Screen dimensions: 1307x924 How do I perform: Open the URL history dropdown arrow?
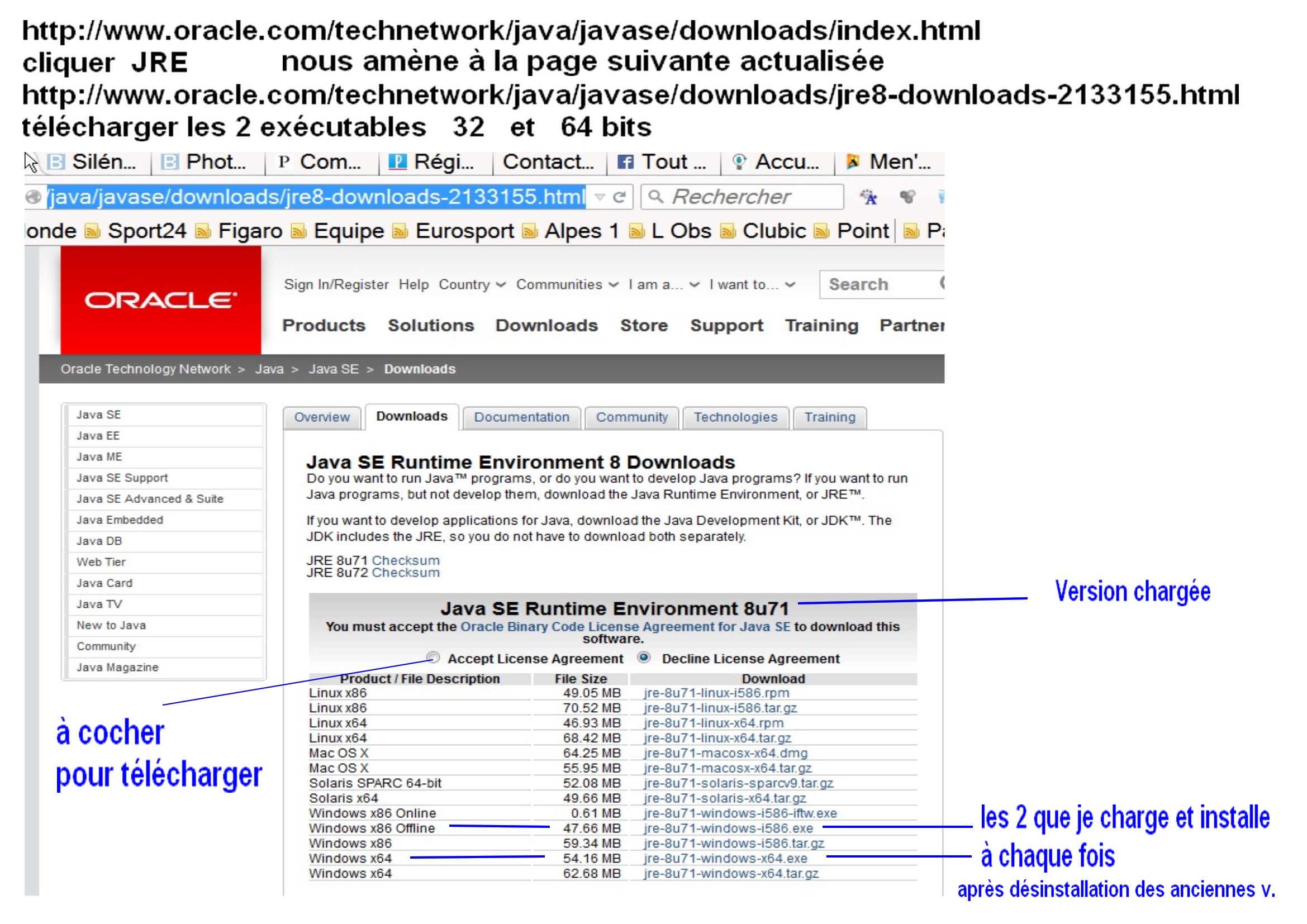pyautogui.click(x=600, y=197)
